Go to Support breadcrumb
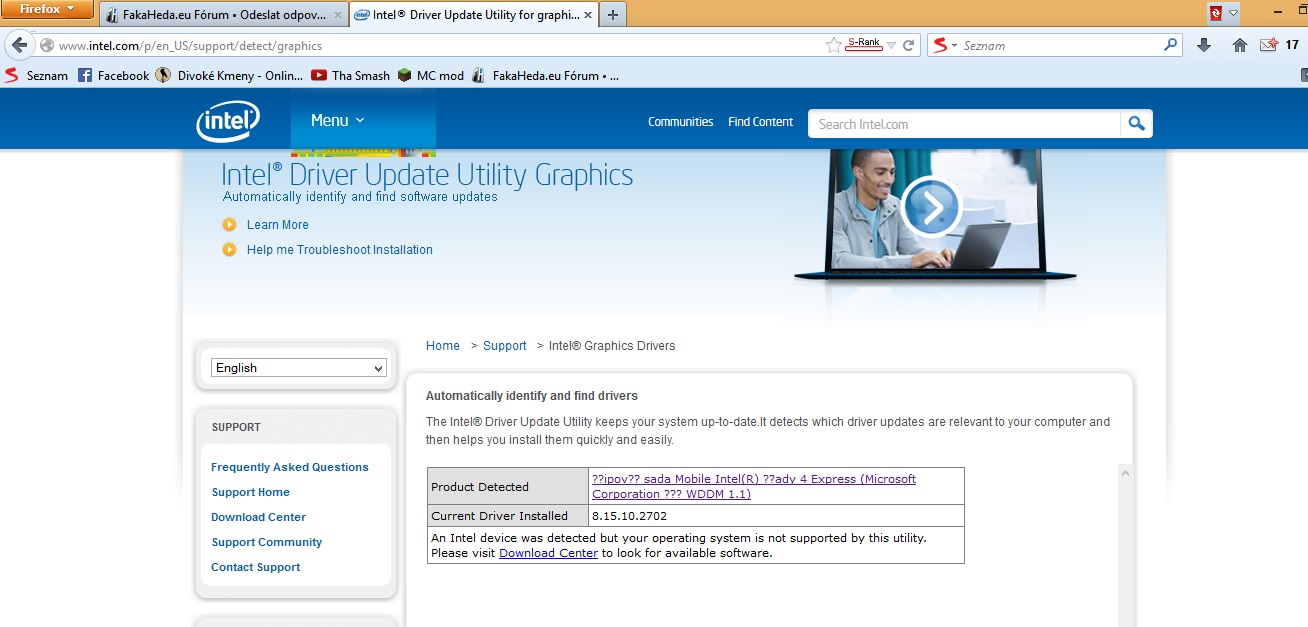The width and height of the screenshot is (1308, 627). click(504, 346)
